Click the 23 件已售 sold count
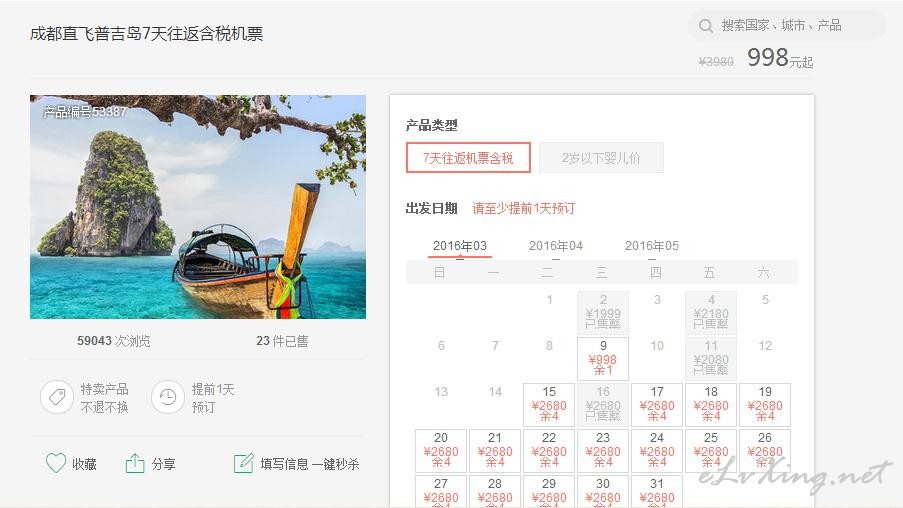 (x=282, y=341)
